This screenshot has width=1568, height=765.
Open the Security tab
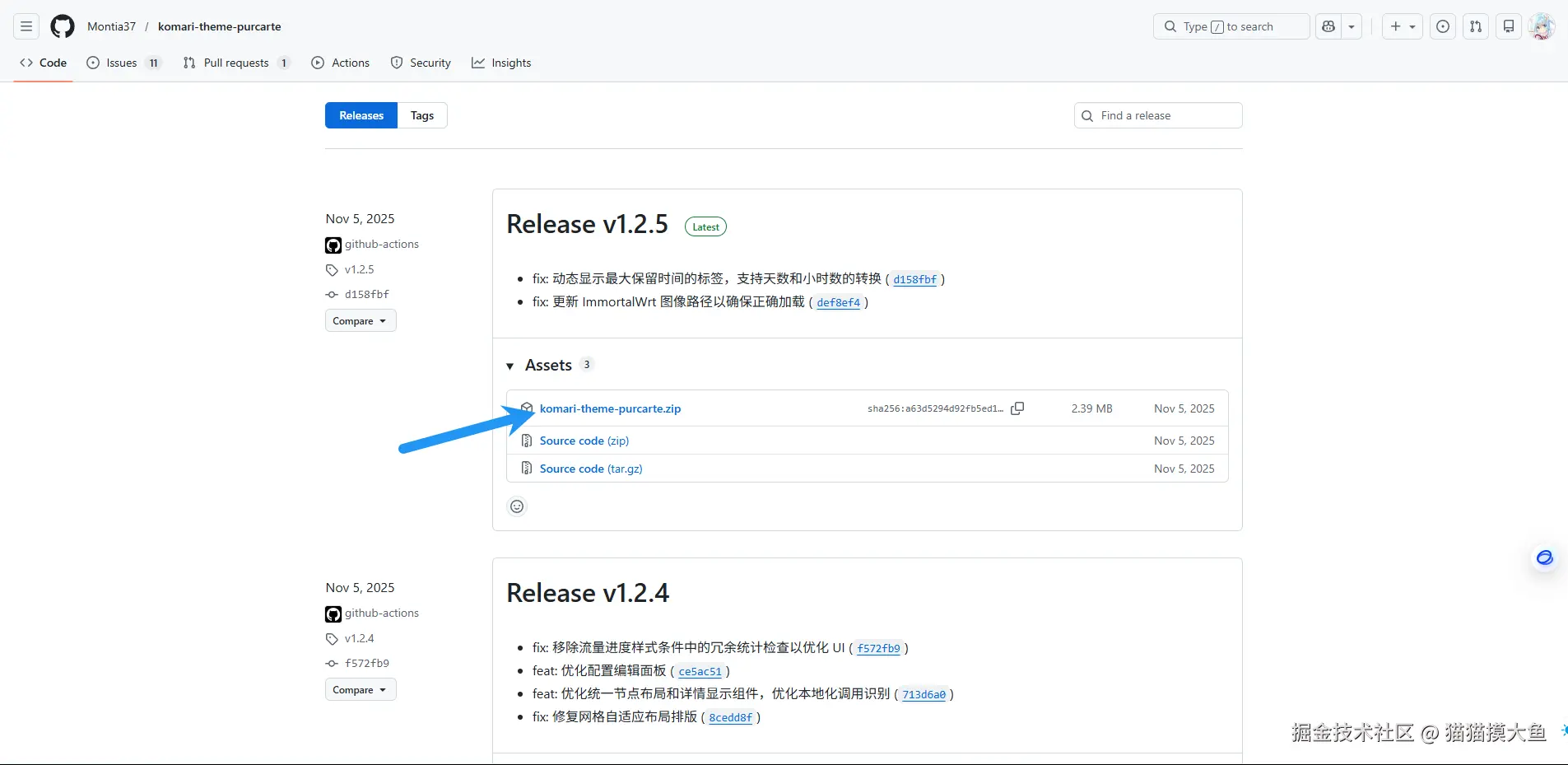tap(421, 63)
